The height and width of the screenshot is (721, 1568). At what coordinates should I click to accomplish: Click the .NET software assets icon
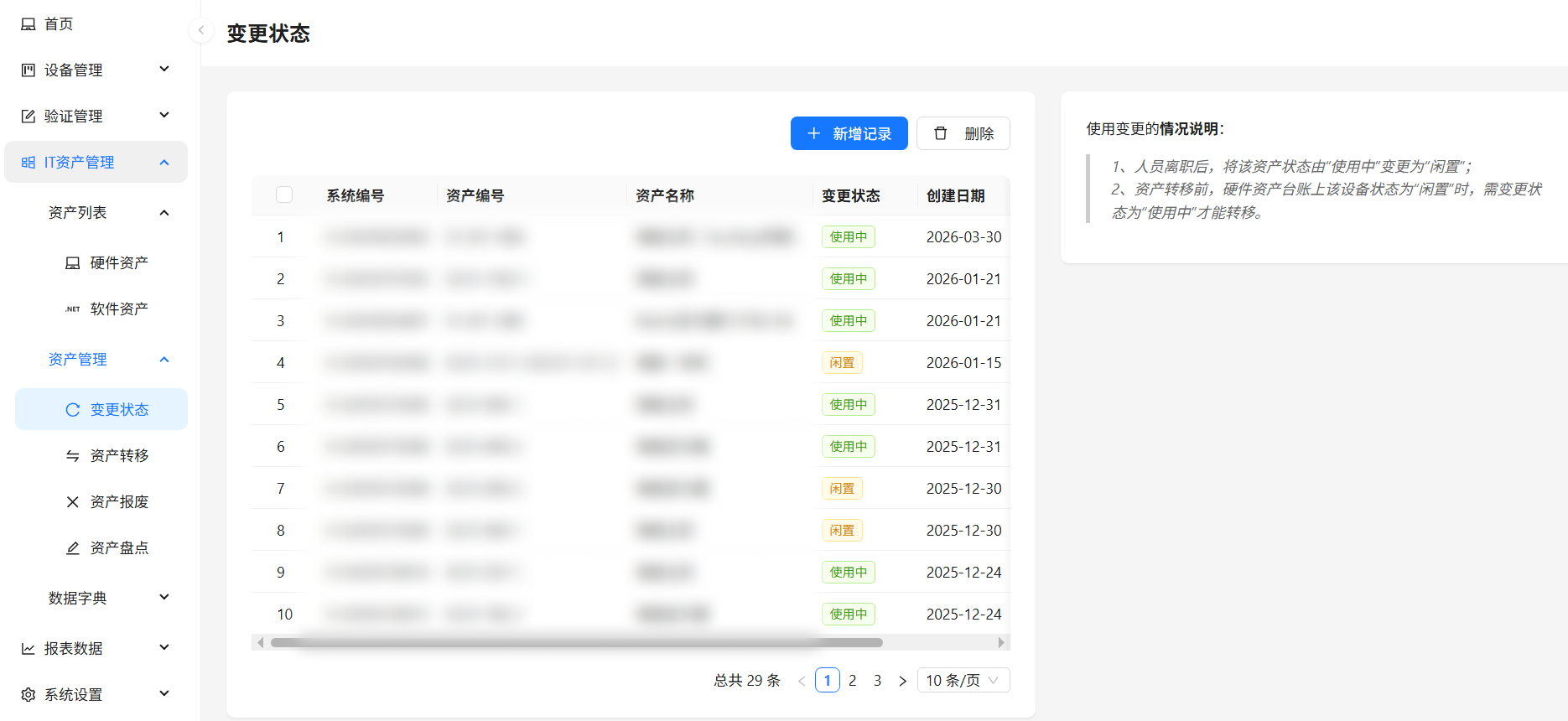pos(73,309)
